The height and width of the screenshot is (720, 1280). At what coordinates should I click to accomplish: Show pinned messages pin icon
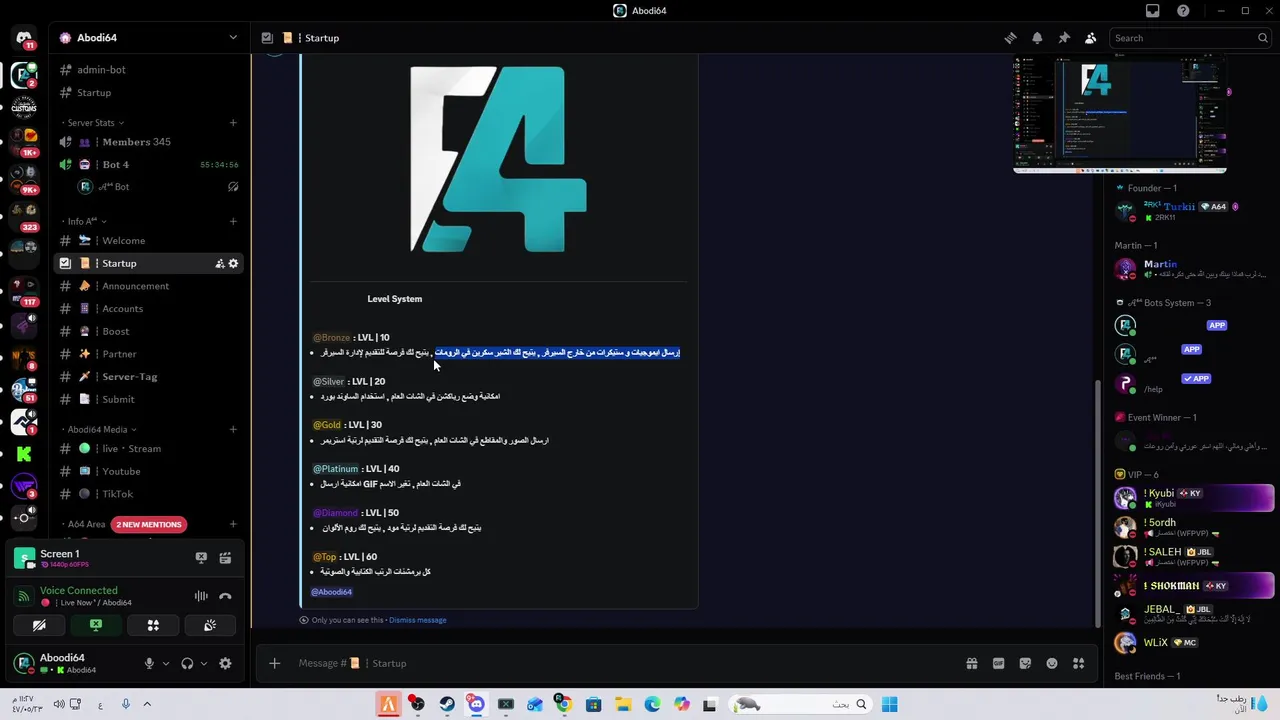point(1064,38)
